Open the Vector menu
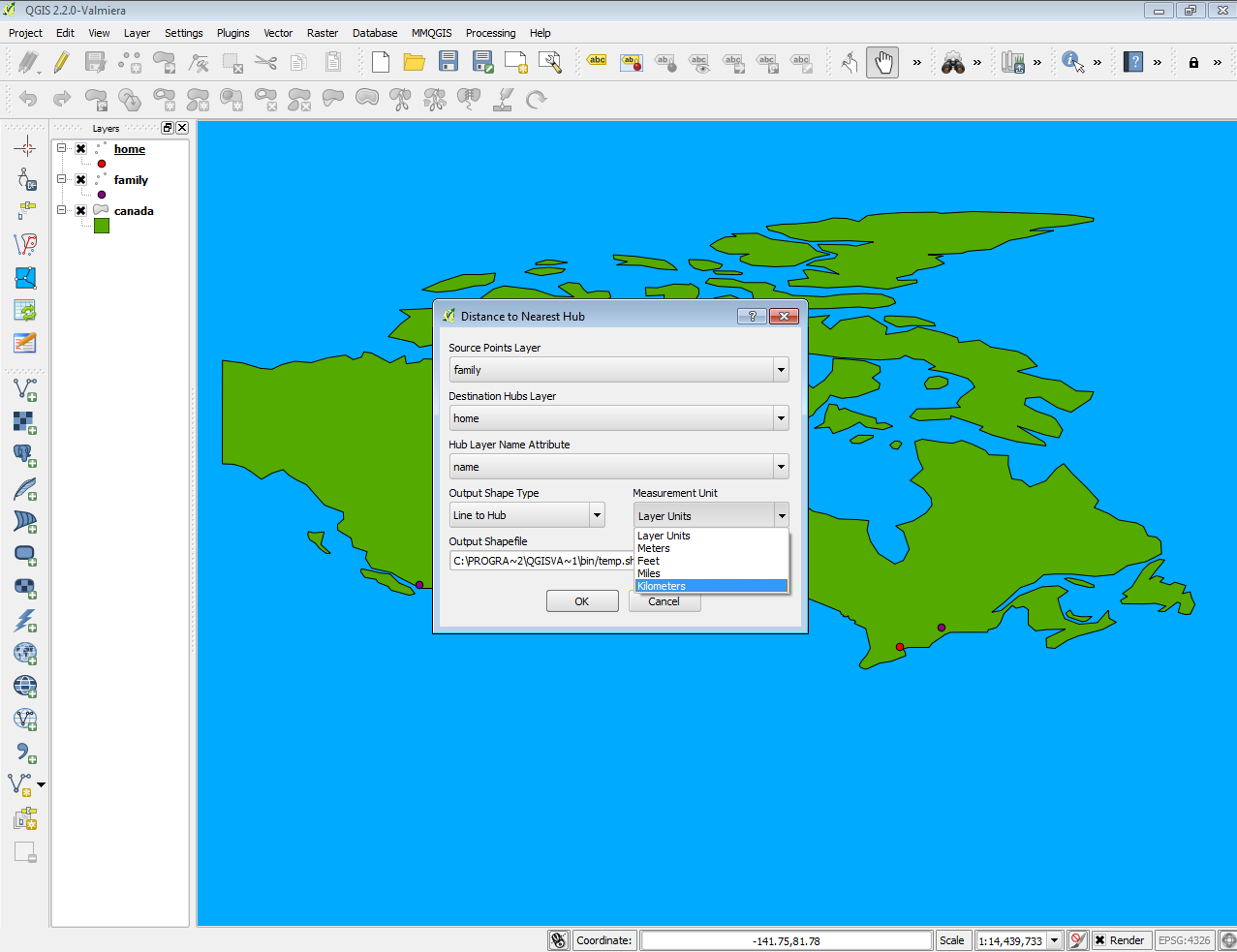This screenshot has width=1237, height=952. (277, 32)
